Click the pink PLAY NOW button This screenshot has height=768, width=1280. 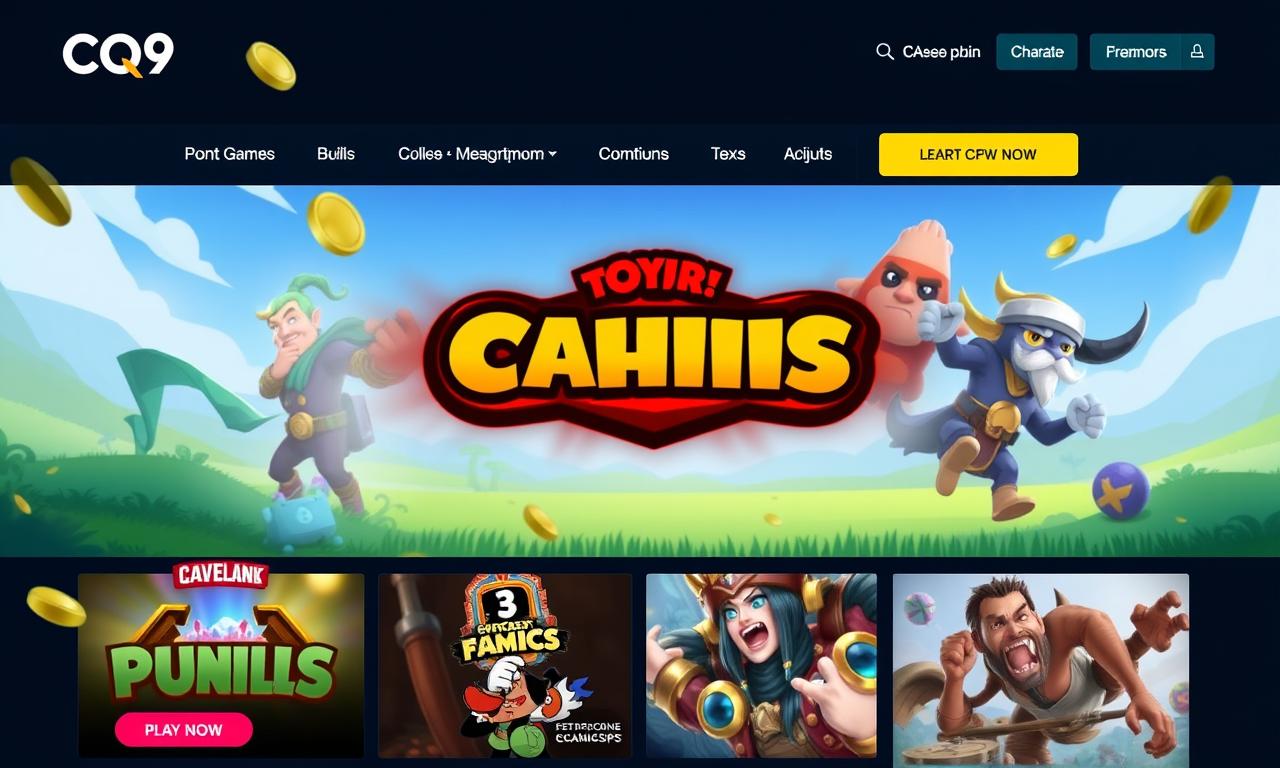184,730
